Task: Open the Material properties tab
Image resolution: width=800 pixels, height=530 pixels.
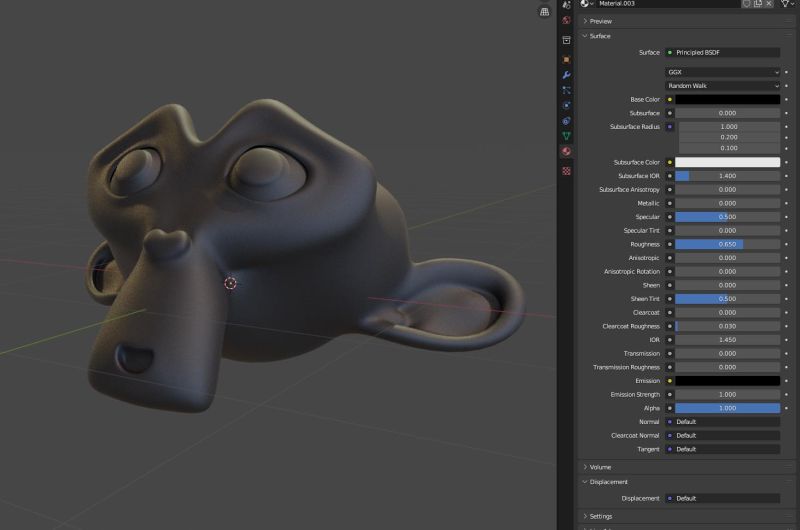Action: [566, 151]
